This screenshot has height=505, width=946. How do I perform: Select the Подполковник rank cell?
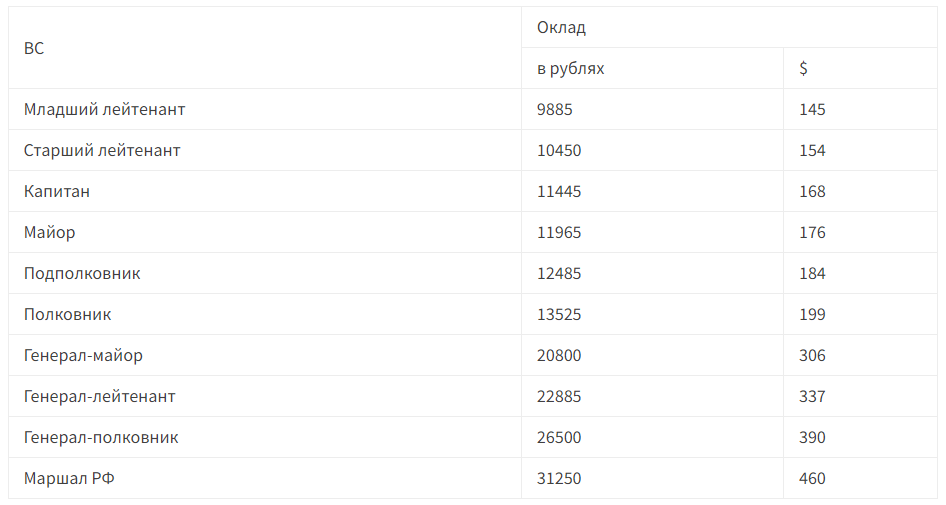[82, 274]
